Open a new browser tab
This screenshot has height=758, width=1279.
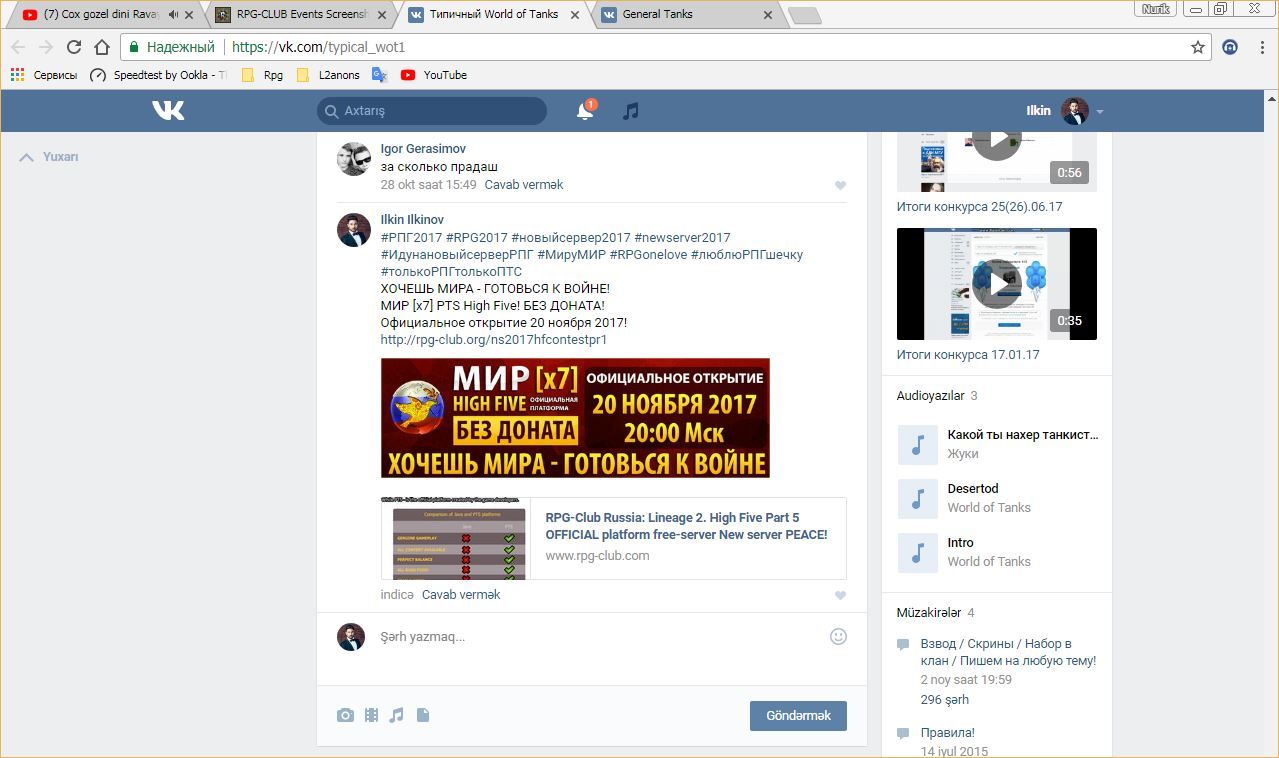pyautogui.click(x=804, y=15)
